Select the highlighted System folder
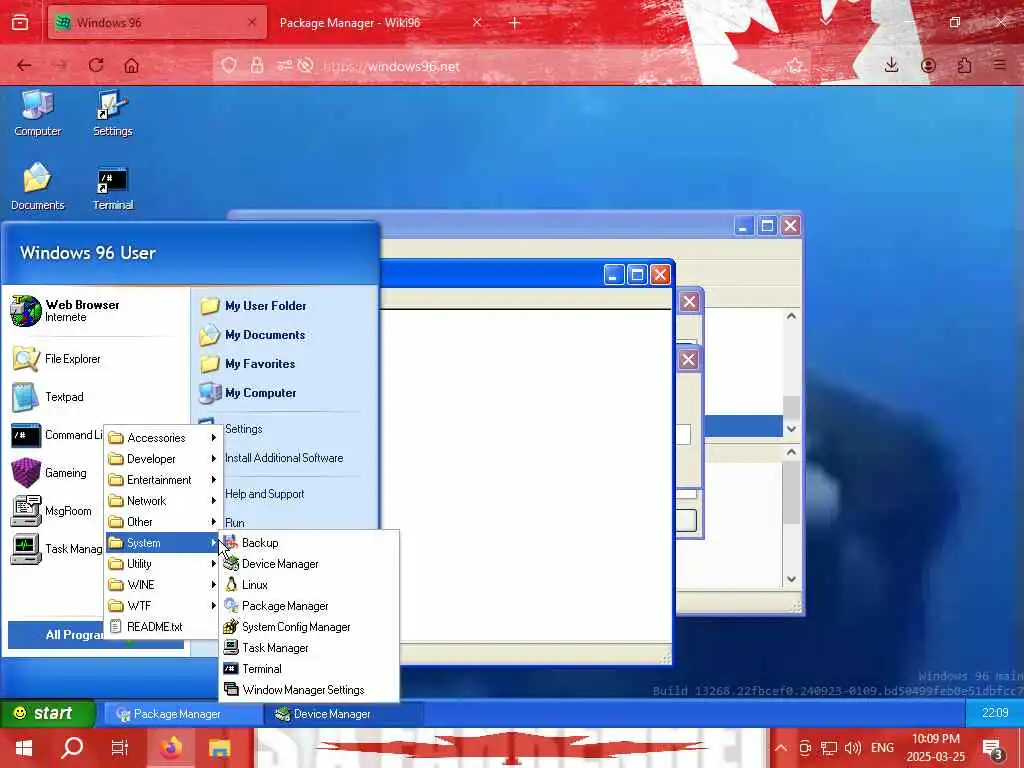Screen dimensions: 1024x768 click(163, 543)
